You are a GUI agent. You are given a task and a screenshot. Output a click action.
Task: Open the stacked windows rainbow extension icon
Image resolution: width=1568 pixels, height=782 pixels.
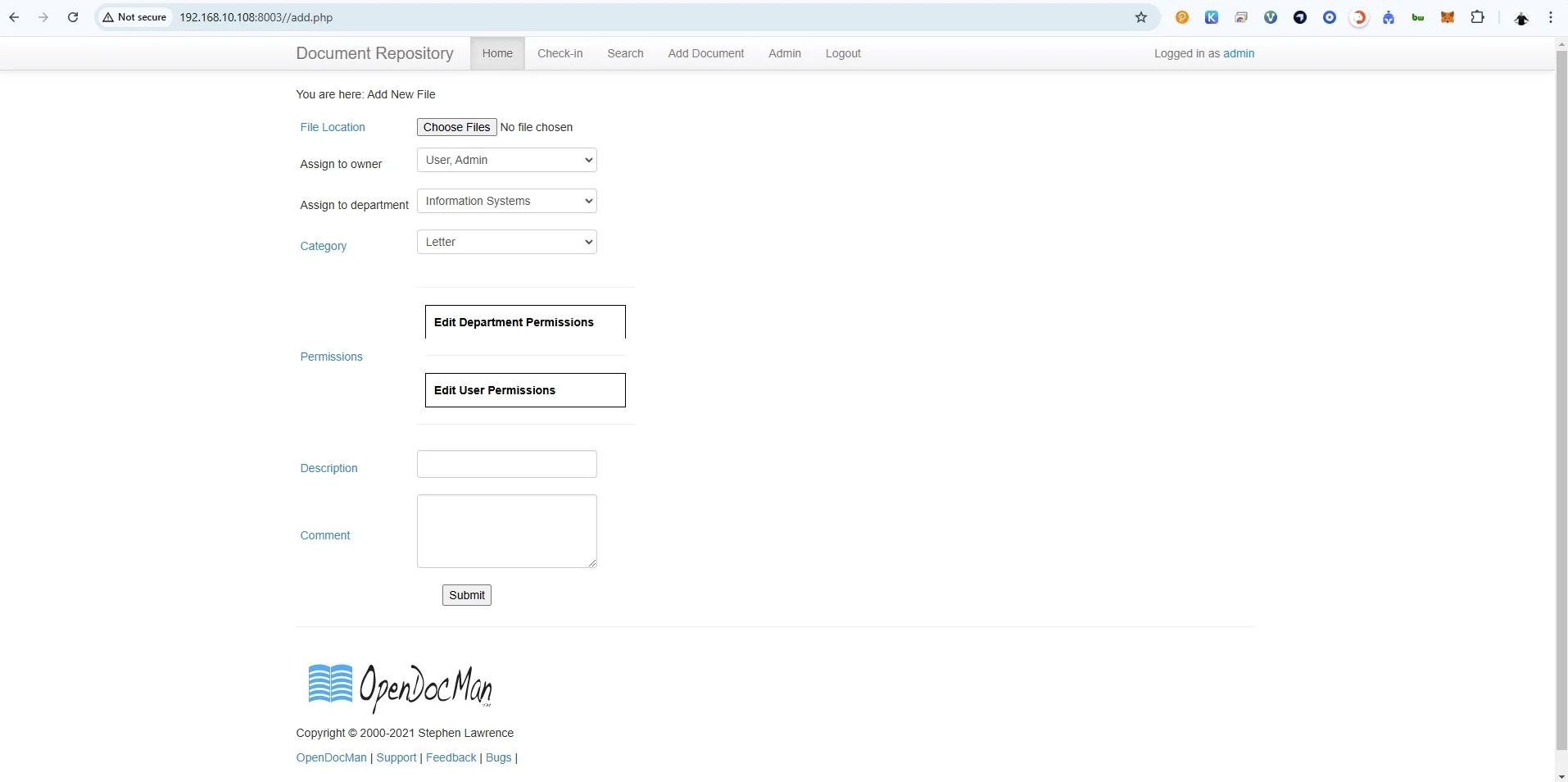point(1241,17)
